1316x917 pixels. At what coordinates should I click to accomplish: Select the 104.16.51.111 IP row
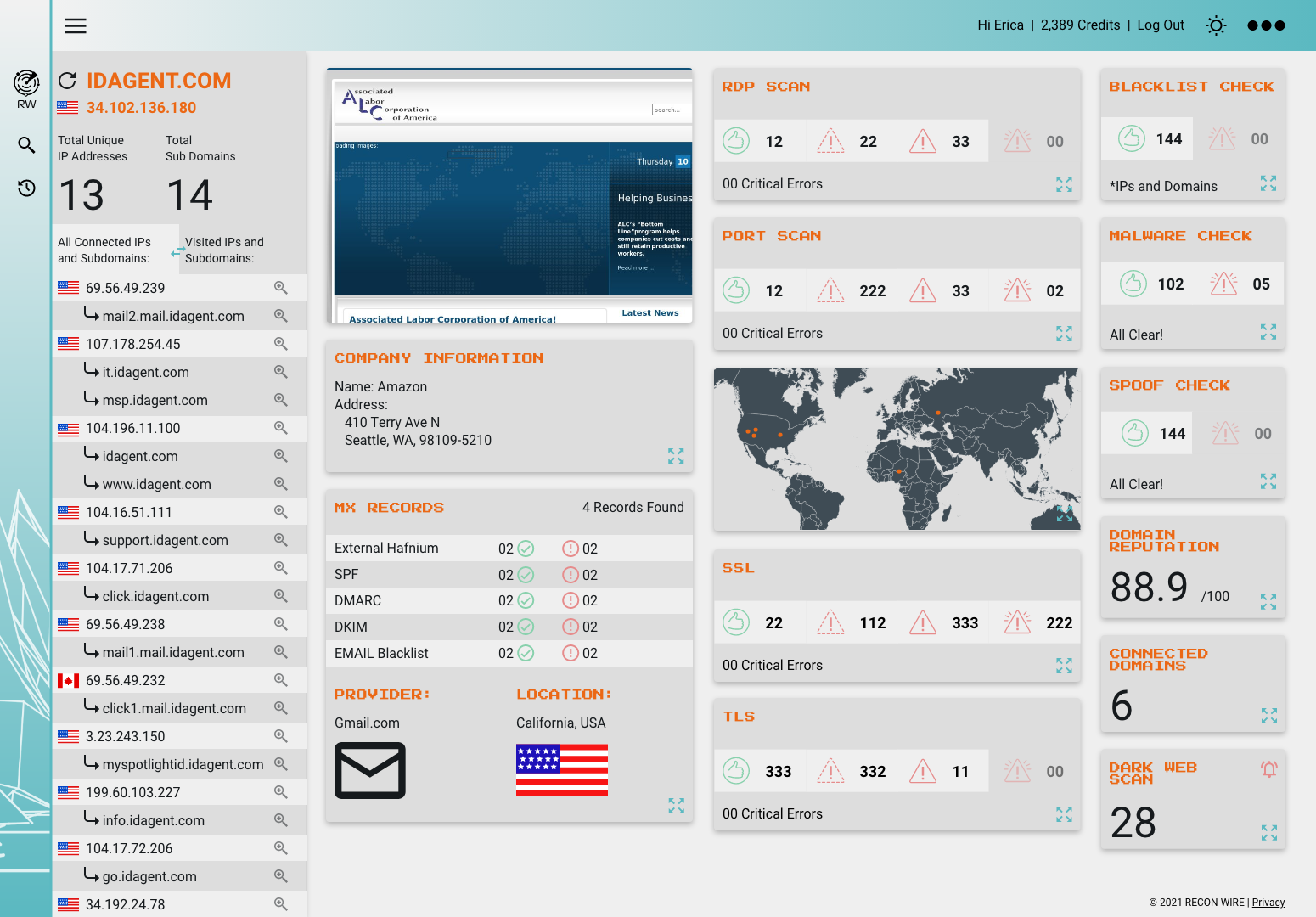click(179, 512)
